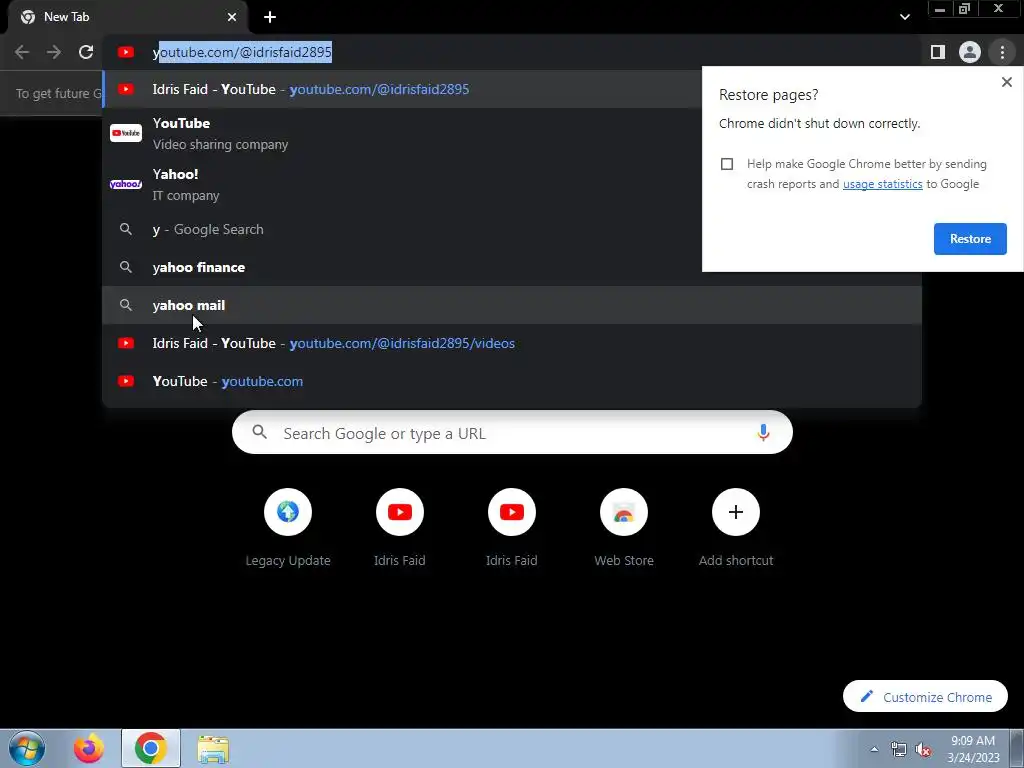Open the Windows Start orb
This screenshot has height=768, width=1024.
27,748
